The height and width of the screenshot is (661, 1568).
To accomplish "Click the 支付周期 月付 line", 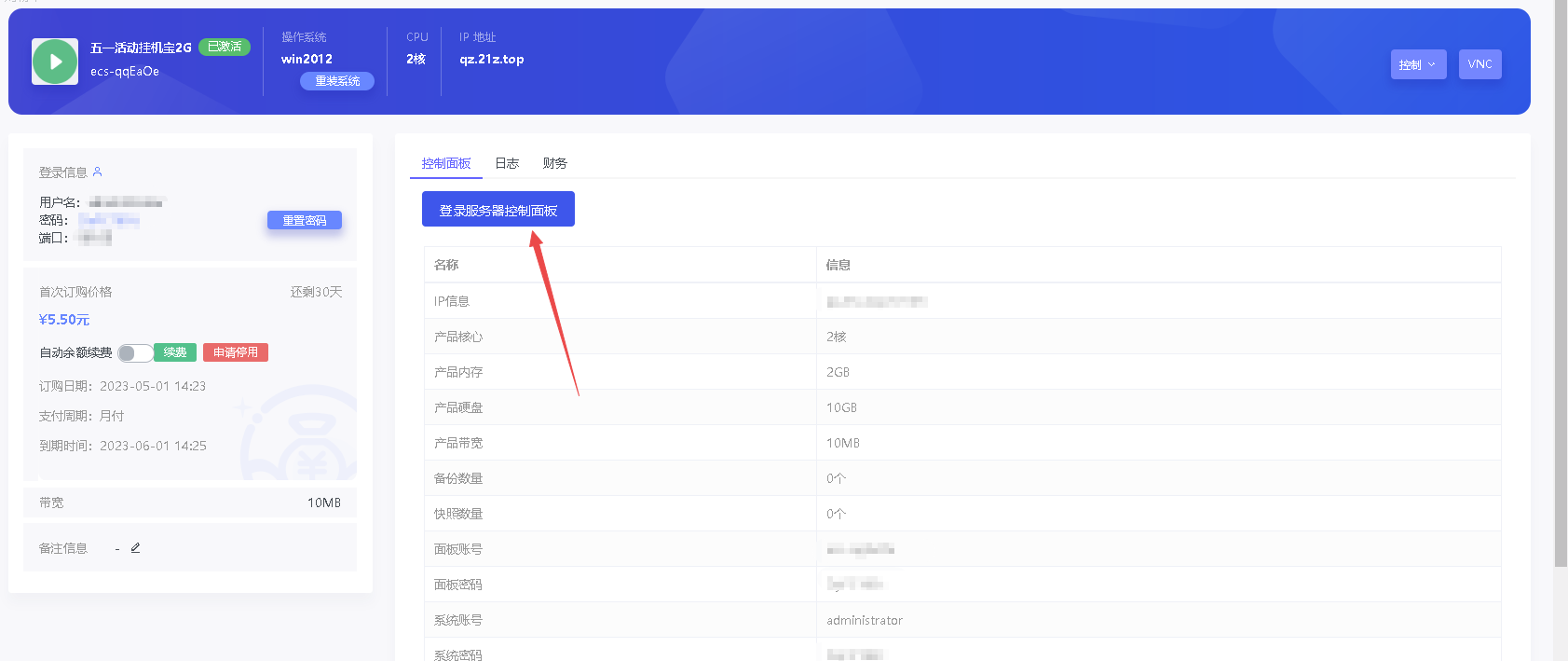I will coord(81,416).
